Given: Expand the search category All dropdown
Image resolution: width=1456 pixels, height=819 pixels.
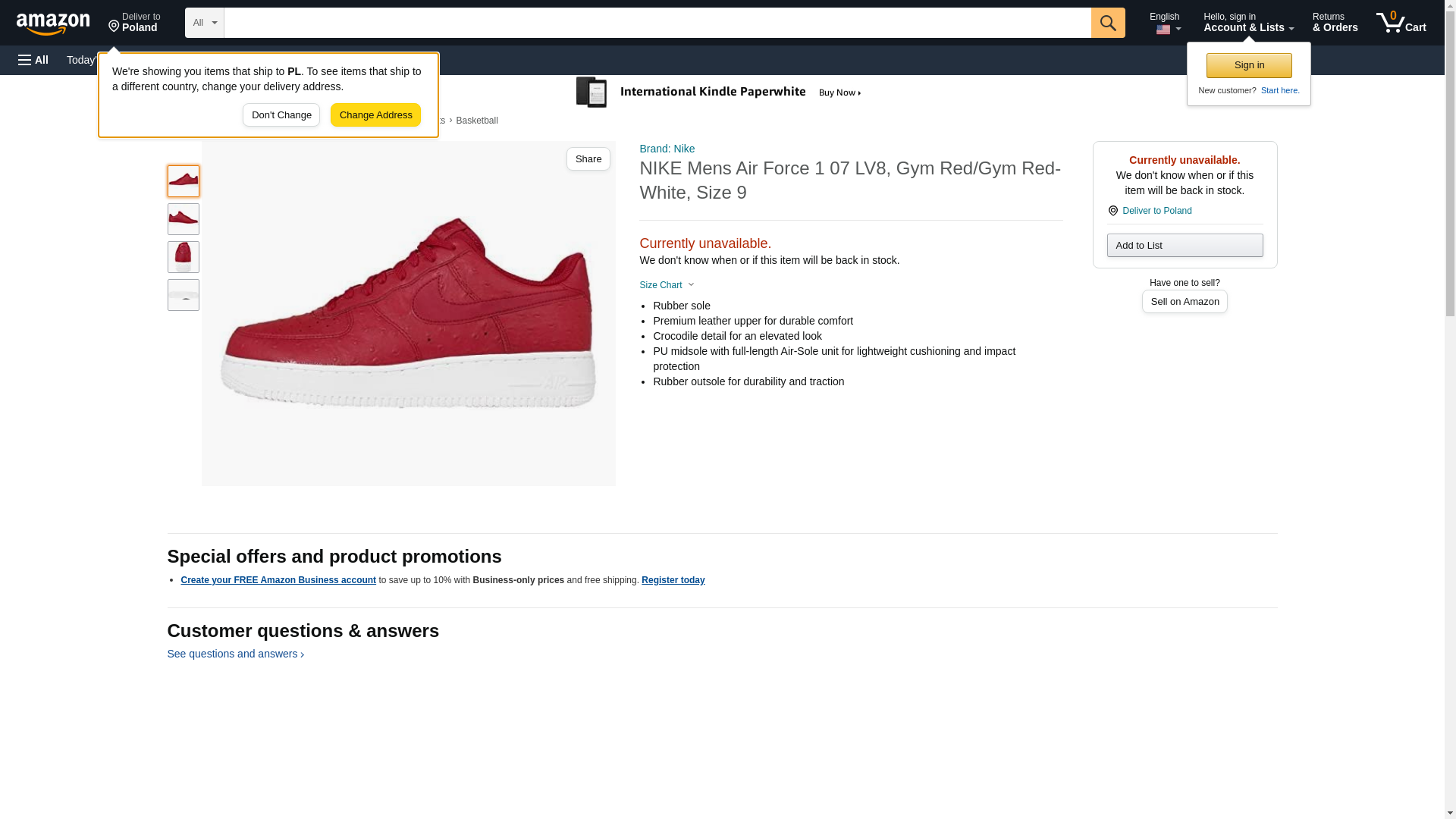Looking at the screenshot, I should click(x=204, y=23).
